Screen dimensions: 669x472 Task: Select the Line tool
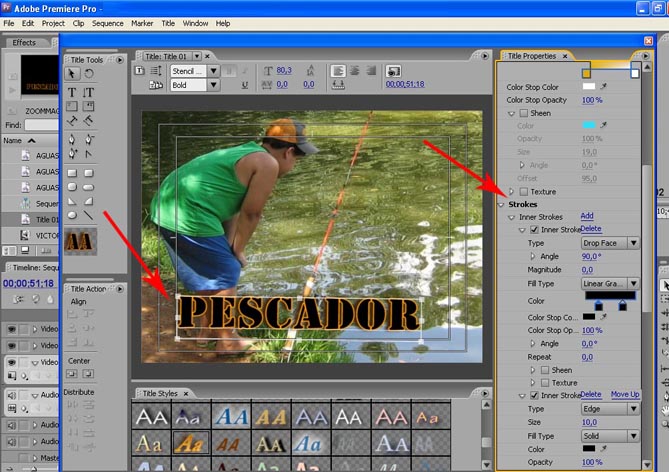[x=88, y=215]
